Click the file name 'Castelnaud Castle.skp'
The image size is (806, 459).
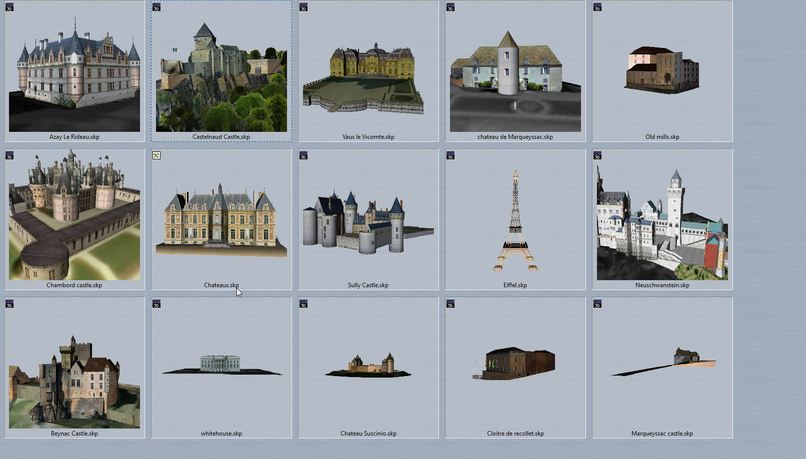click(221, 137)
